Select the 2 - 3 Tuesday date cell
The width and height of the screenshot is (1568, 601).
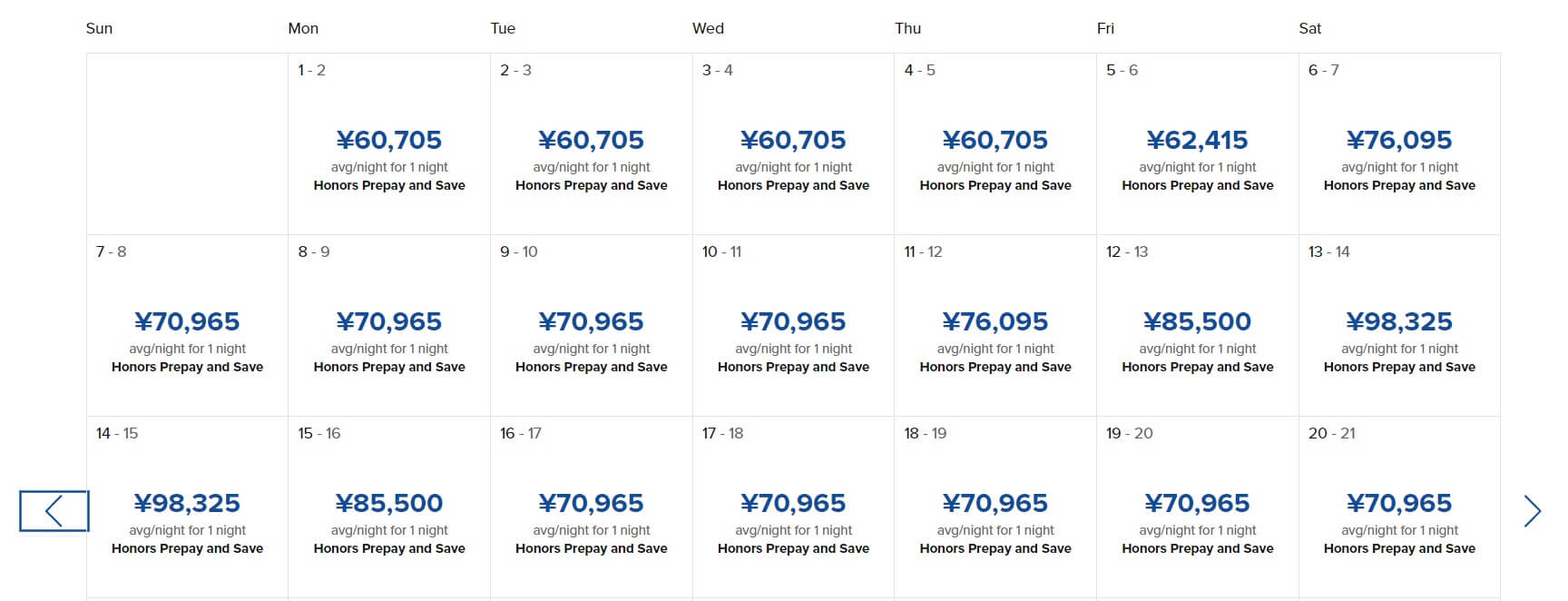point(591,143)
